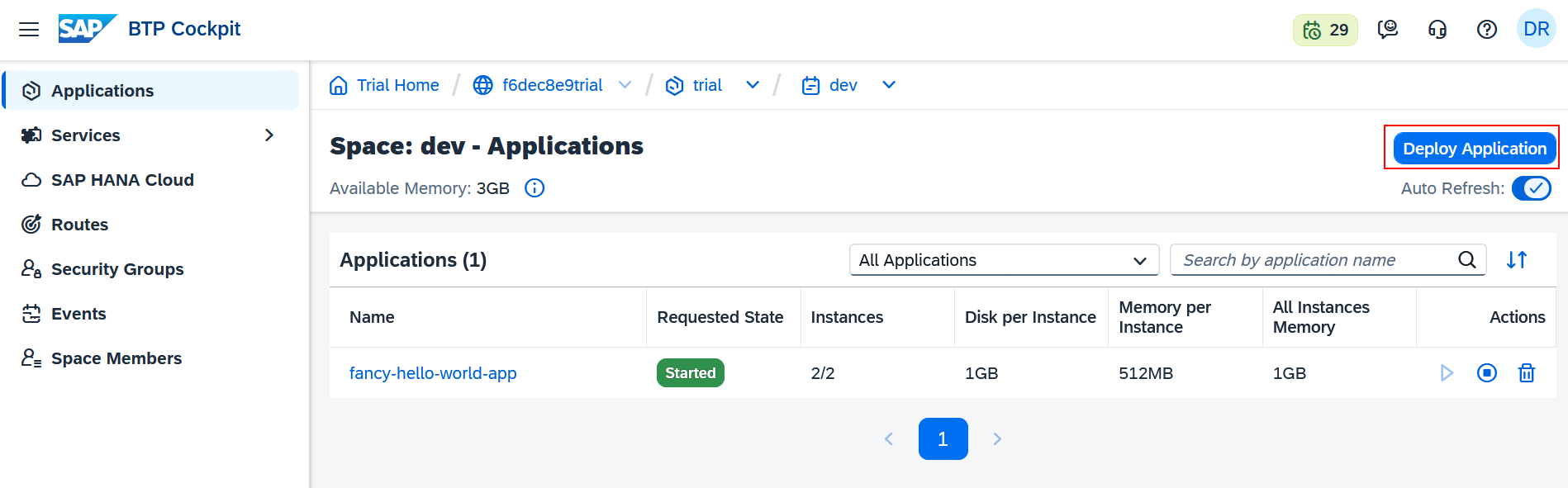Open support headset icon
This screenshot has width=1568, height=488.
(1437, 30)
